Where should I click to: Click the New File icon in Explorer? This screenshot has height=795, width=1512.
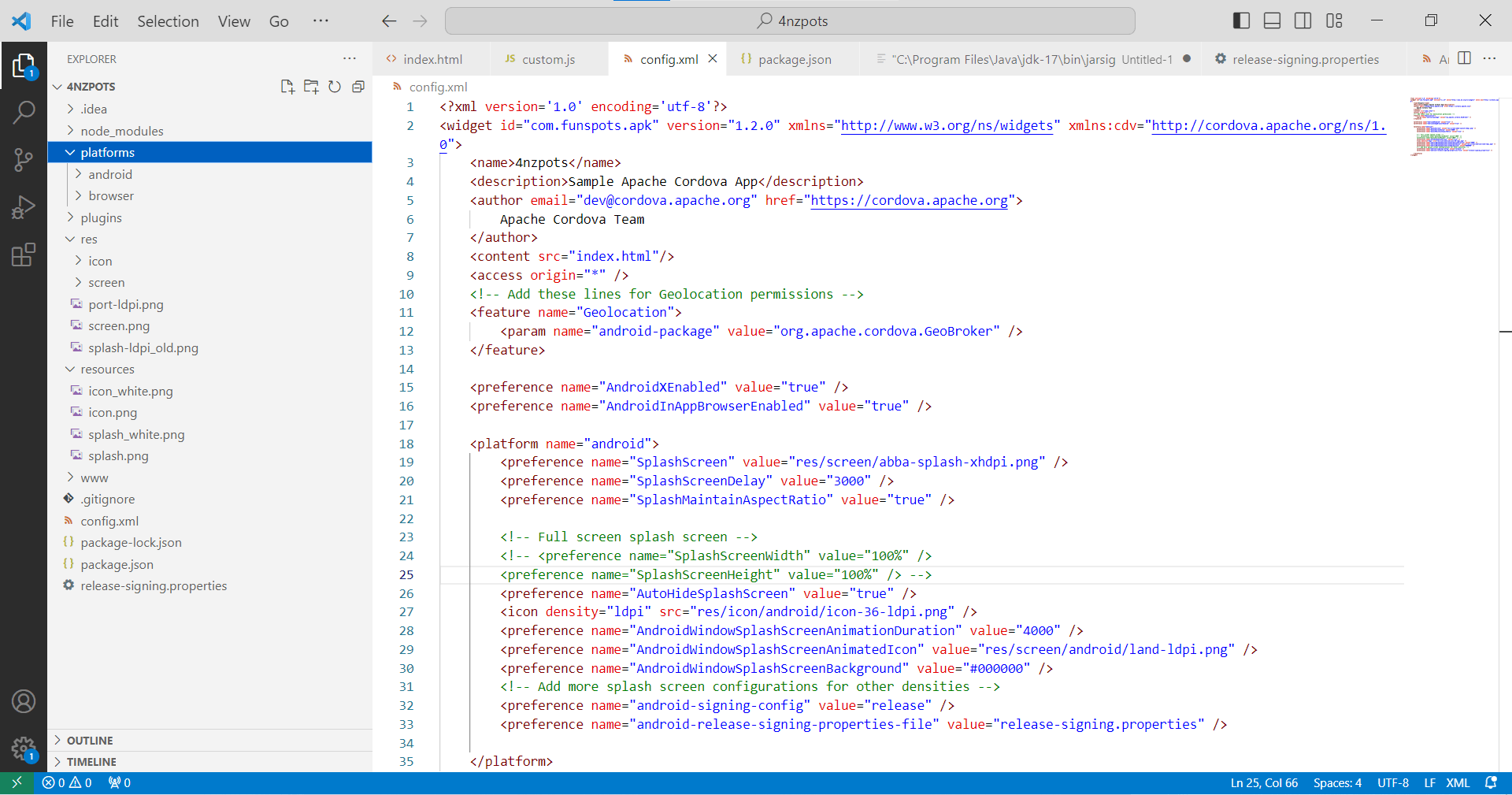(x=287, y=87)
